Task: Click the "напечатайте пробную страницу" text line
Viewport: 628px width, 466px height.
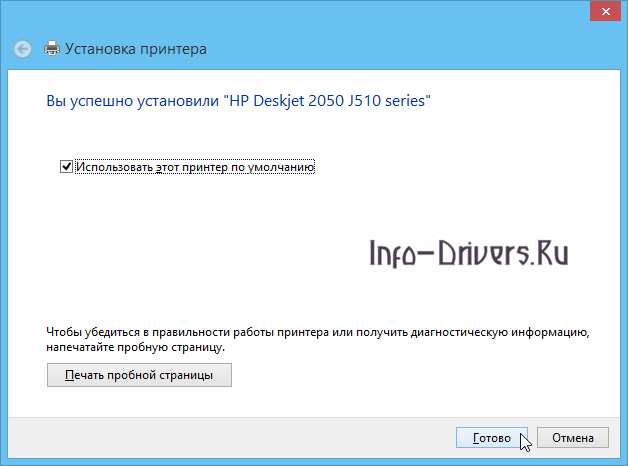Action: pyautogui.click(x=136, y=346)
